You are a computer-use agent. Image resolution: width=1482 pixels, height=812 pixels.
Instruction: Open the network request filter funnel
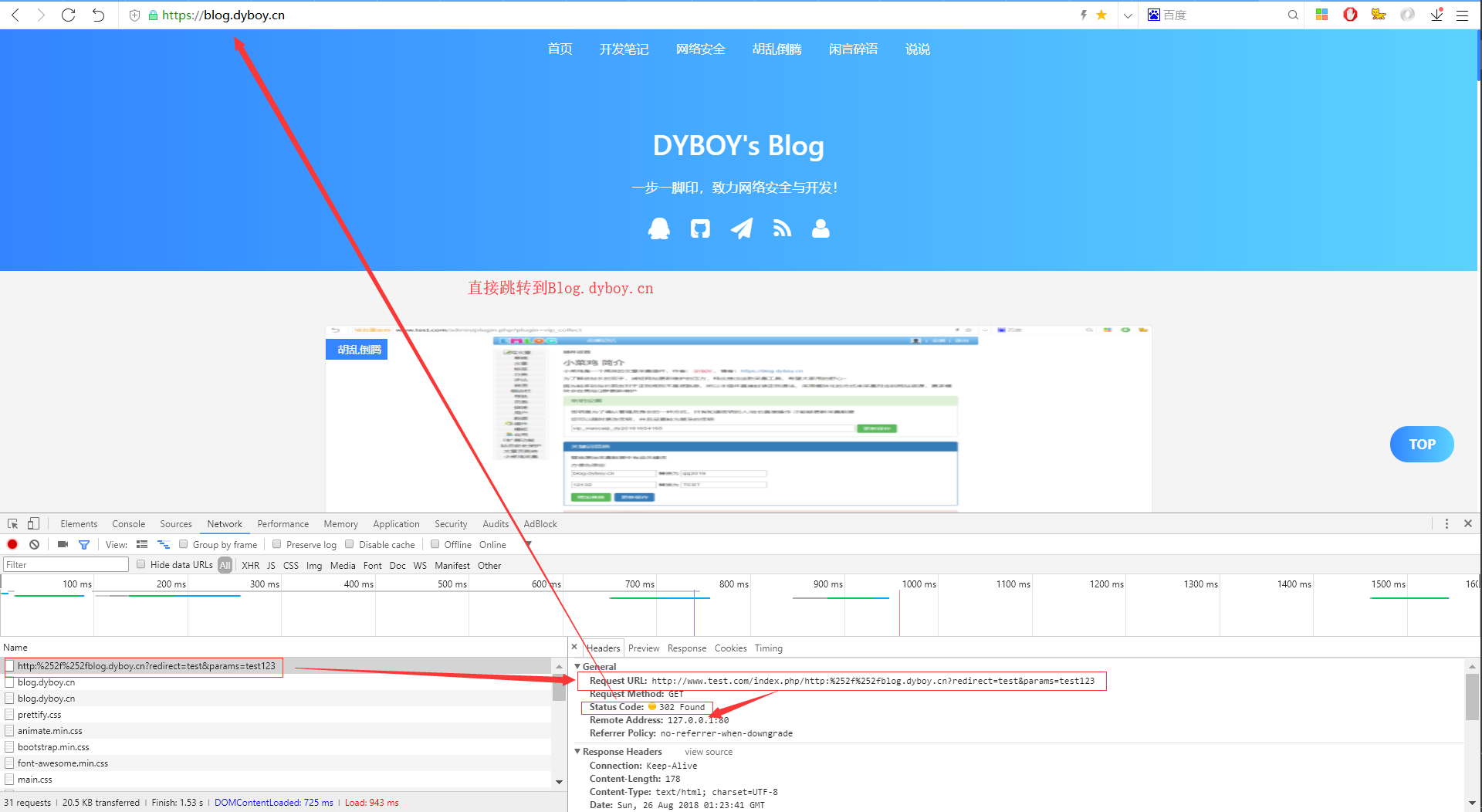pos(84,544)
